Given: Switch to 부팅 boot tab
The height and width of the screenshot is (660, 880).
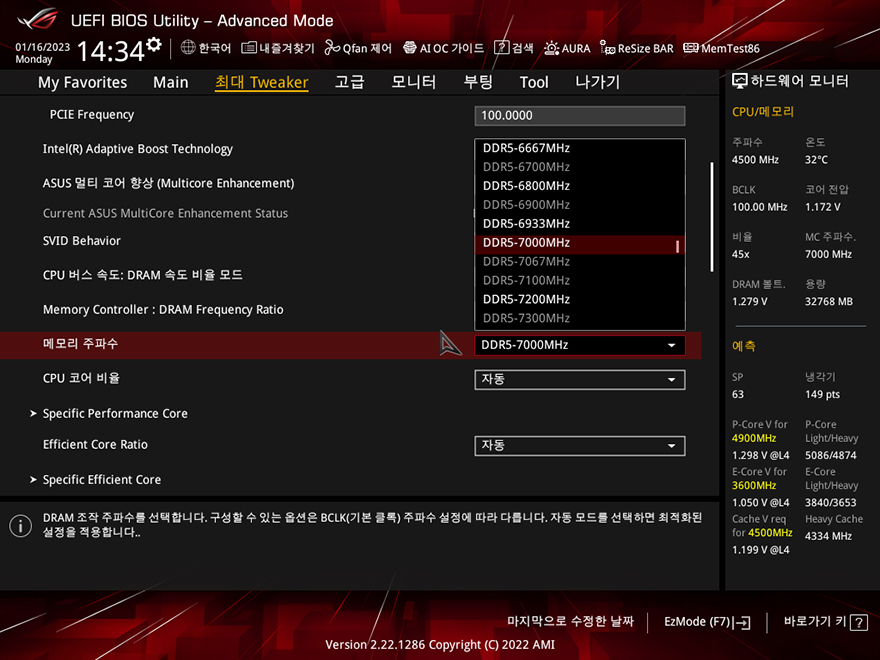Looking at the screenshot, I should 478,82.
